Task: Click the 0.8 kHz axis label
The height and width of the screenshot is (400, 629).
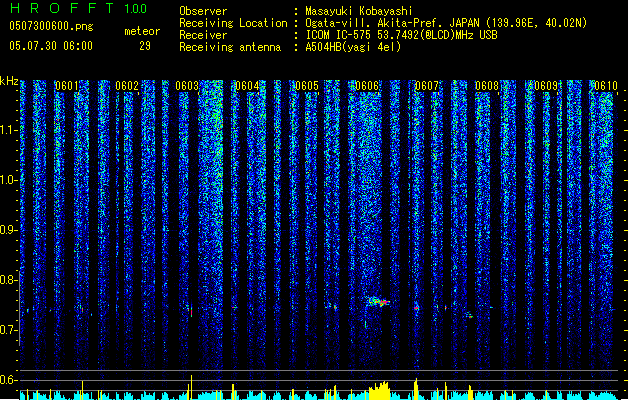Action: [8, 280]
